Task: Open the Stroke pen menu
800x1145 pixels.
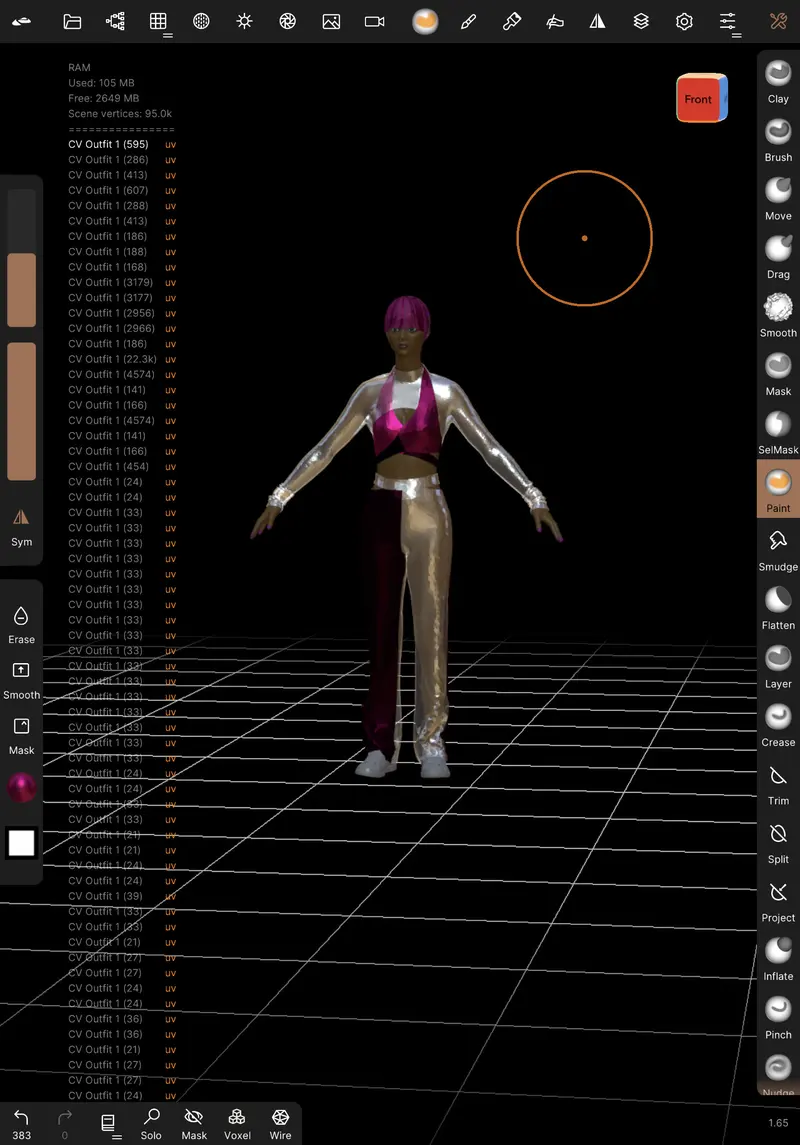Action: point(469,21)
